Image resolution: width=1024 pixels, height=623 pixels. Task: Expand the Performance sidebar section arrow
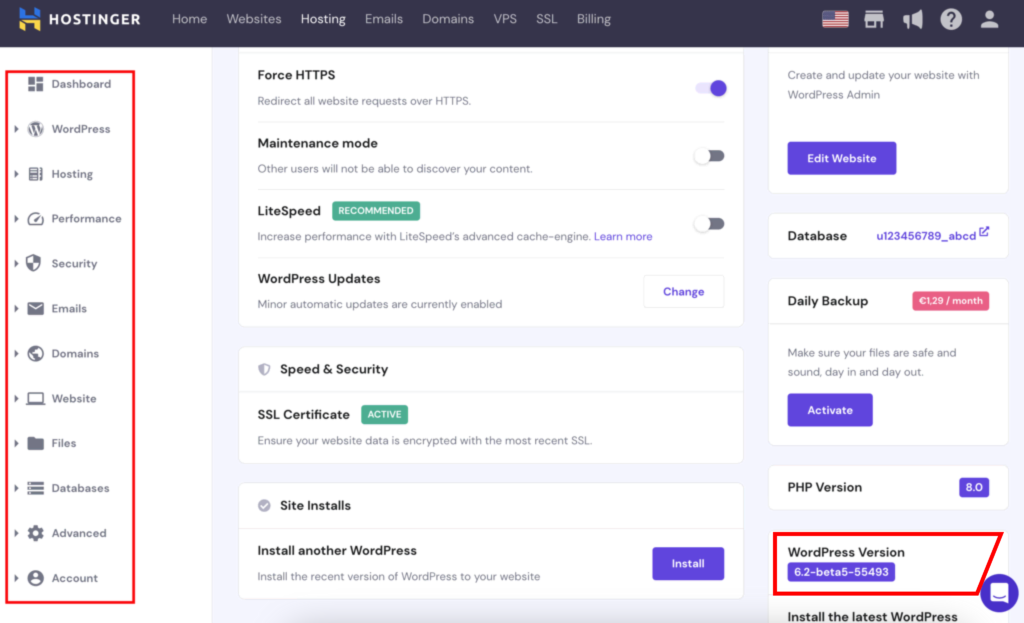[x=16, y=219]
